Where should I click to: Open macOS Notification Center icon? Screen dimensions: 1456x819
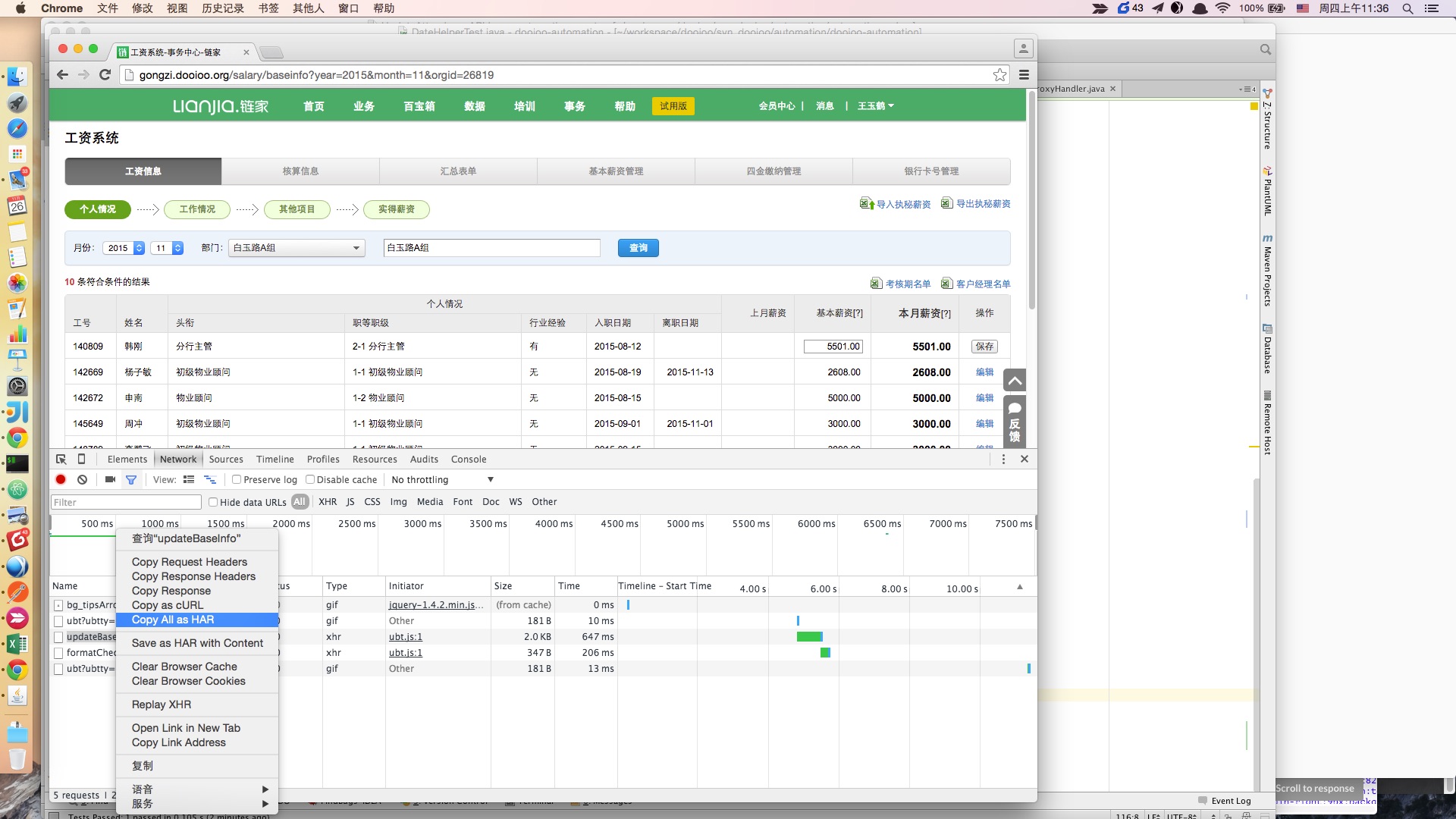1432,8
